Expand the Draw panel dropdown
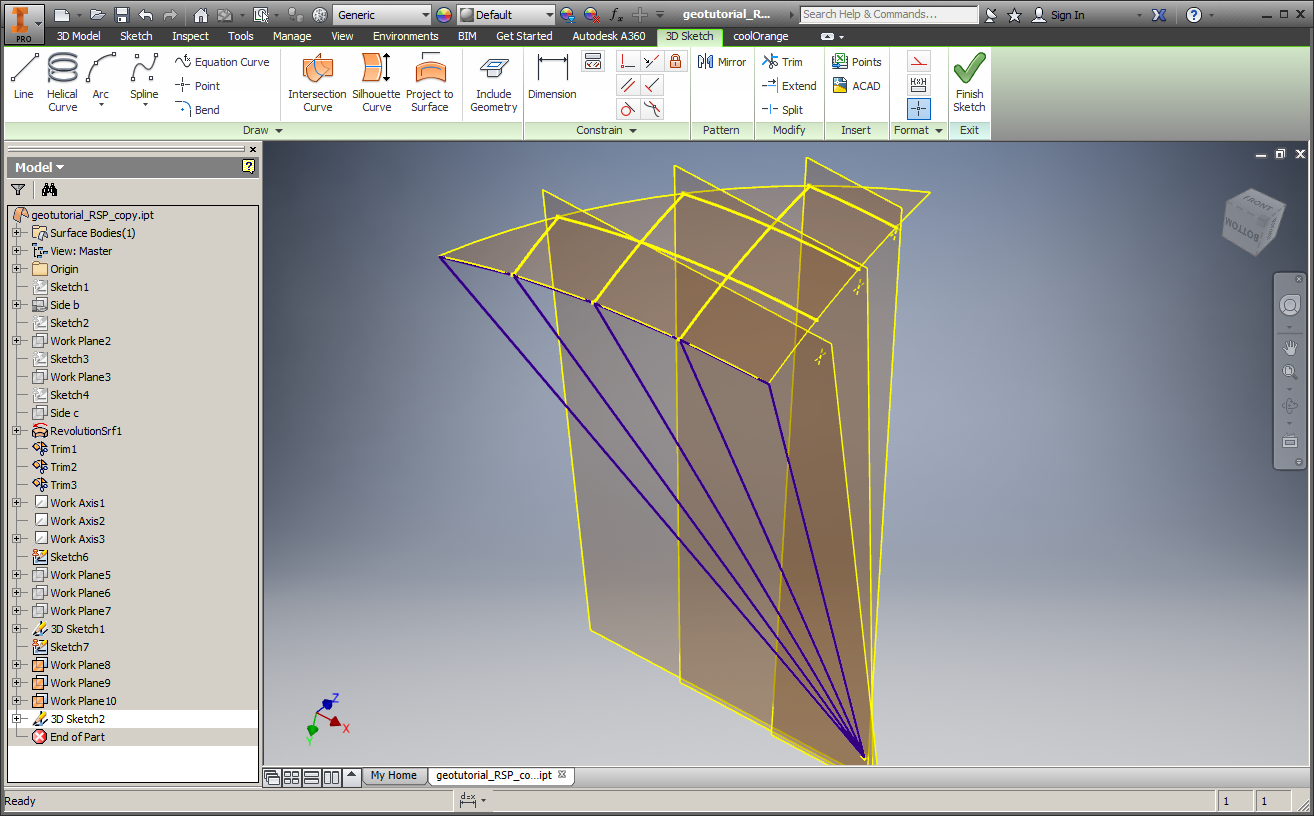 (263, 130)
